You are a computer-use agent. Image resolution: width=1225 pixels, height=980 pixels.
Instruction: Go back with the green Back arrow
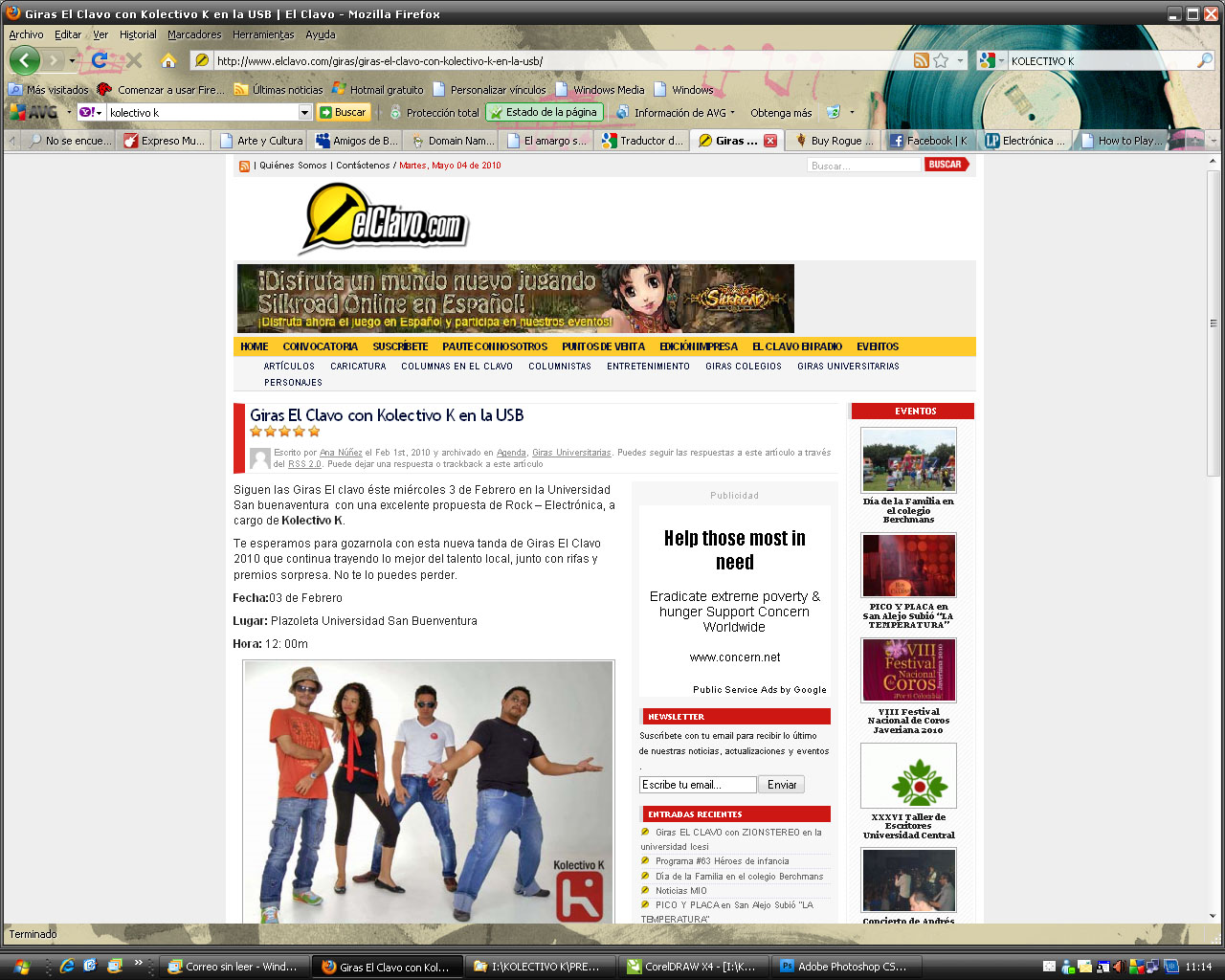pos(25,60)
